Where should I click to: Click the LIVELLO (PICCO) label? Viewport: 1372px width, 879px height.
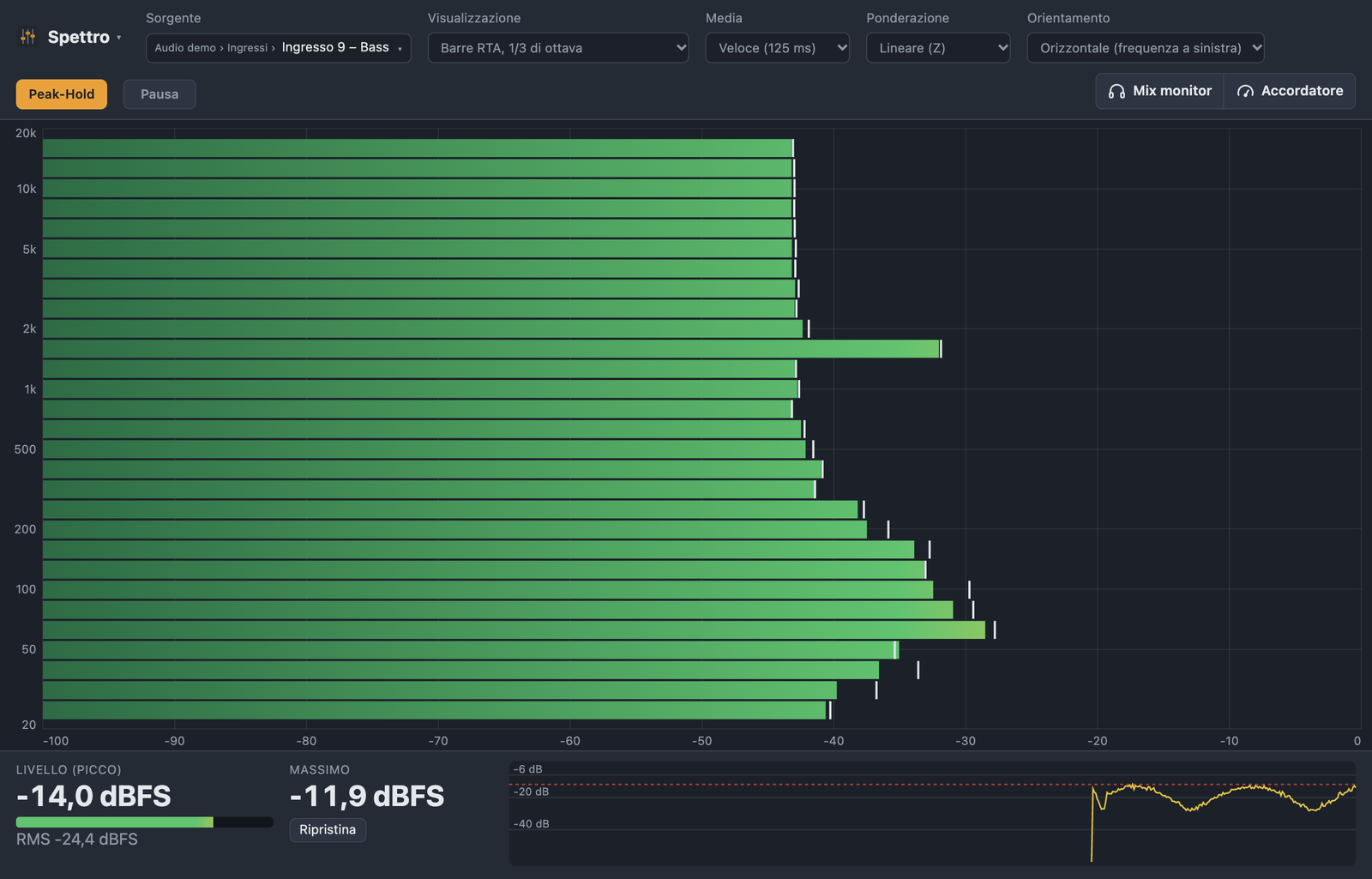tap(69, 770)
